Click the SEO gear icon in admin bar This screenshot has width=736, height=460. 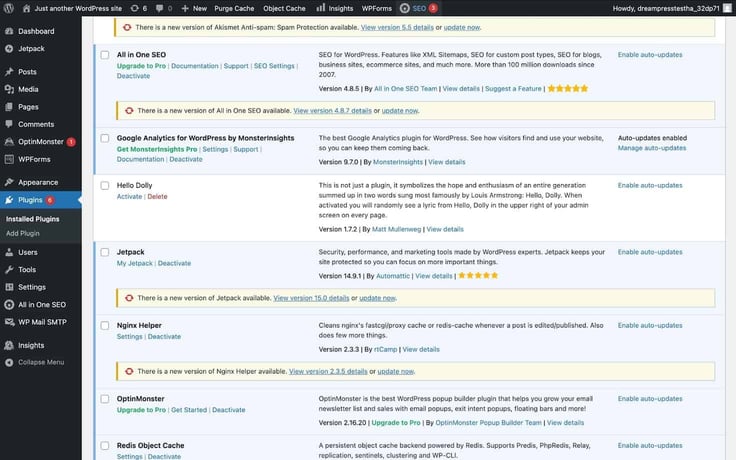(x=404, y=8)
